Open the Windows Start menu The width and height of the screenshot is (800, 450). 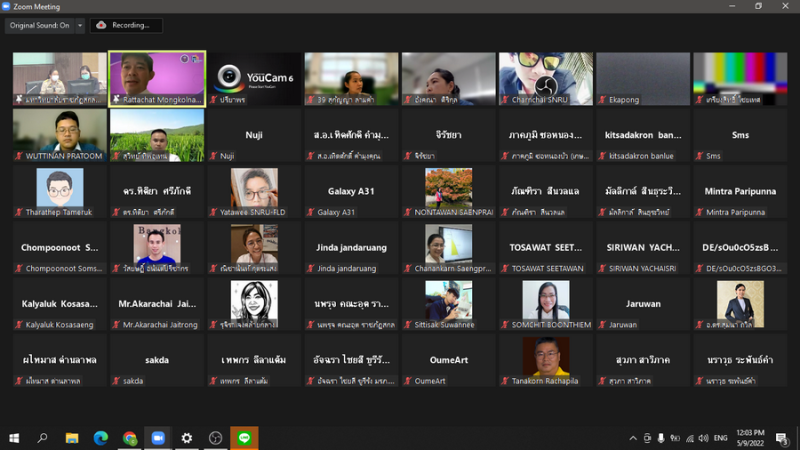click(x=14, y=438)
